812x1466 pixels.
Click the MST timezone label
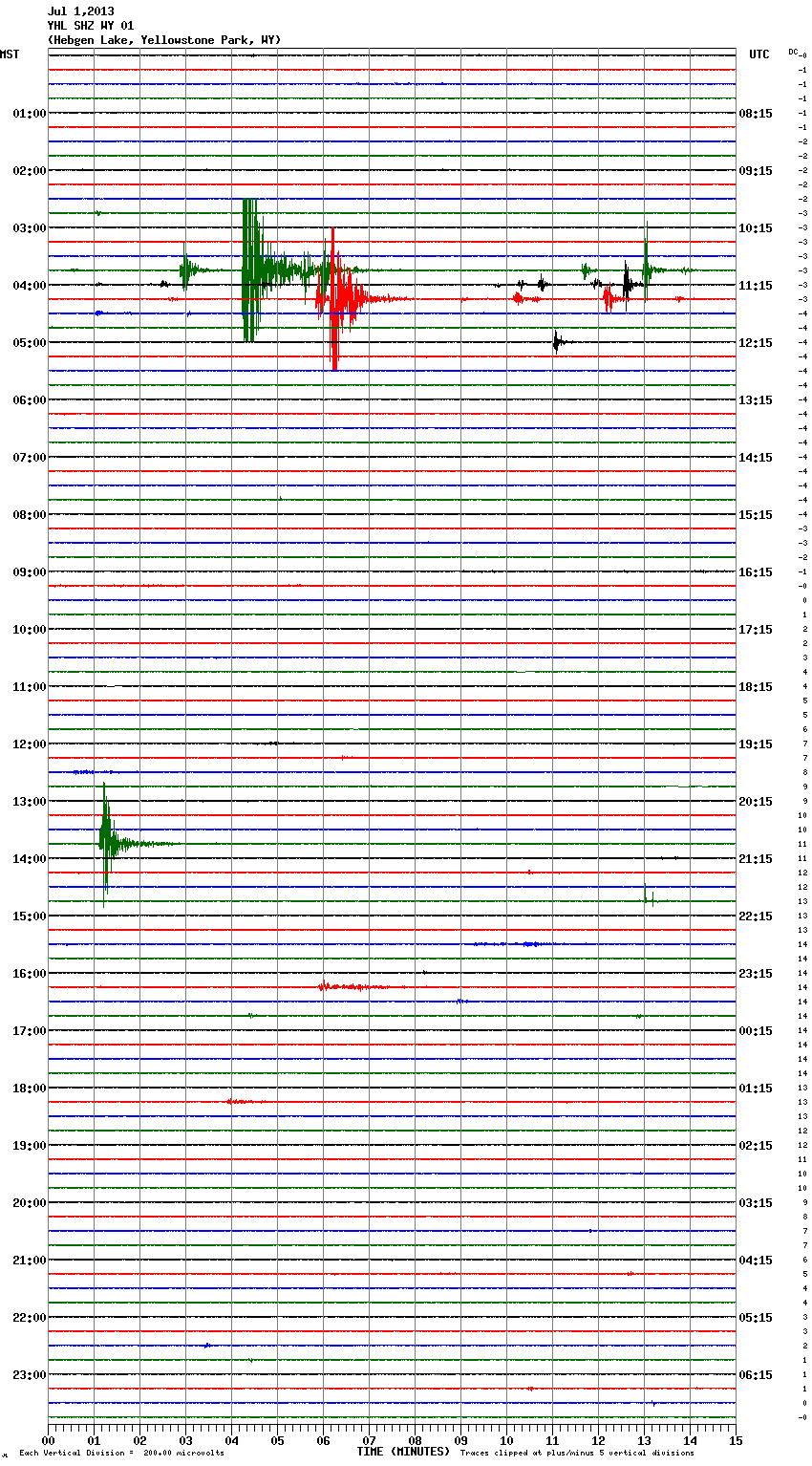(10, 54)
